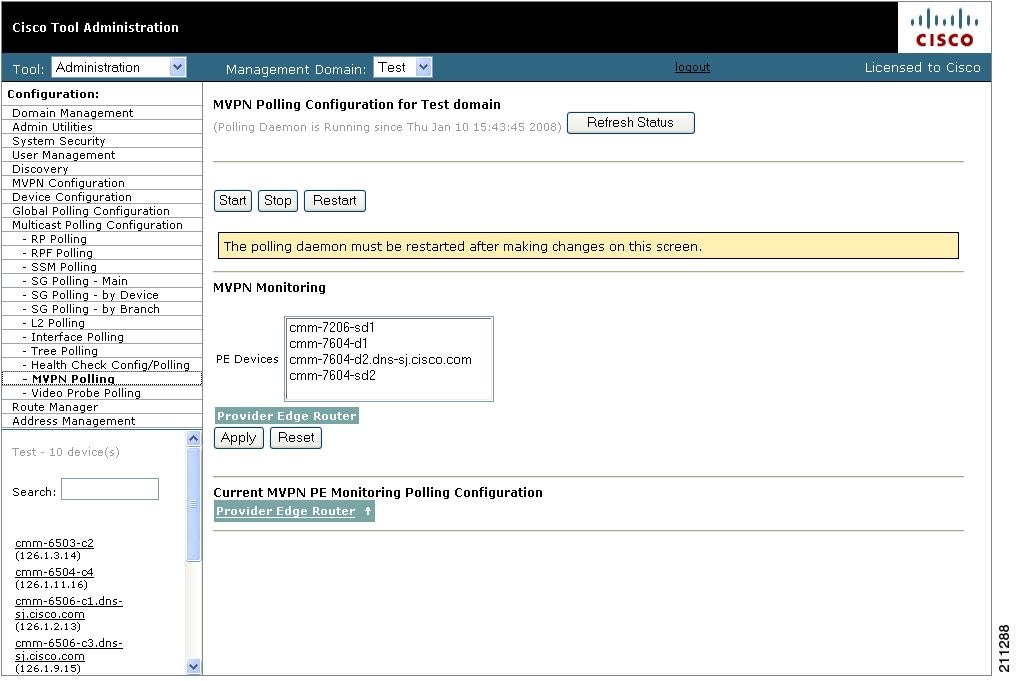Screen dimensions: 1017x681
Task: Select cmm-7206-sd1 in PE Devices list
Action: (332, 328)
